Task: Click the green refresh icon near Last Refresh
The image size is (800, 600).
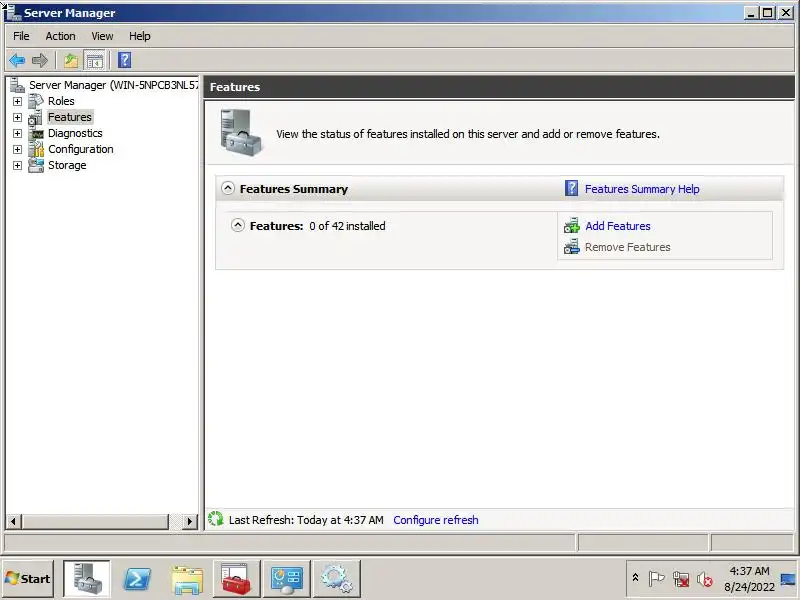Action: click(x=216, y=519)
